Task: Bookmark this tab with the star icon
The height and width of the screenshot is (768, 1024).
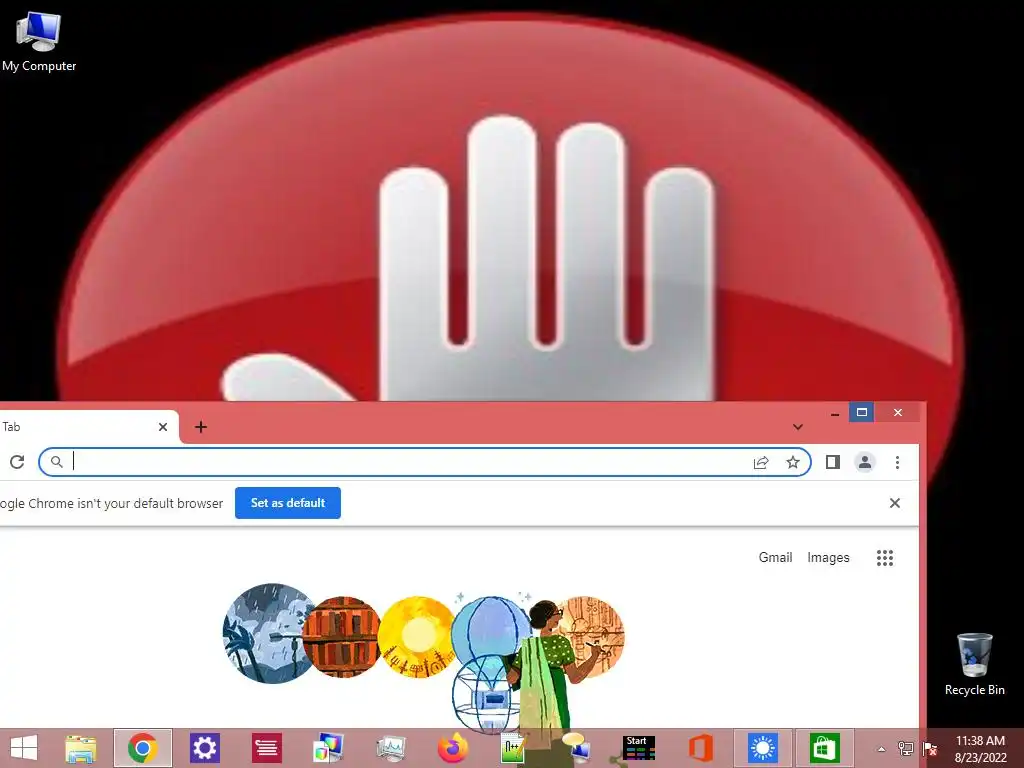Action: click(793, 462)
